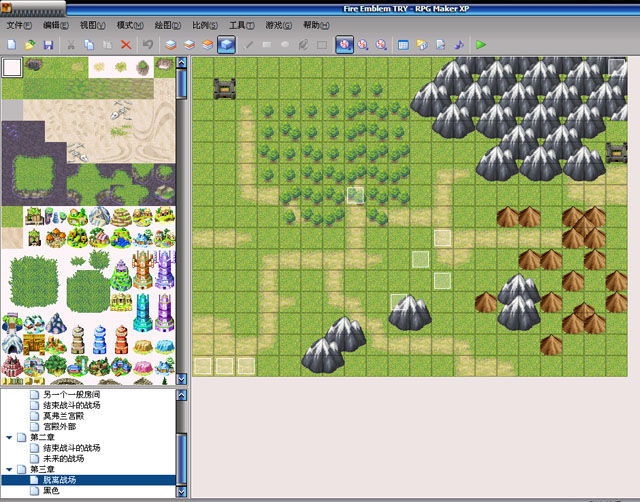The height and width of the screenshot is (502, 640).
Task: Open the 绘图(D) menu
Action: [x=168, y=25]
